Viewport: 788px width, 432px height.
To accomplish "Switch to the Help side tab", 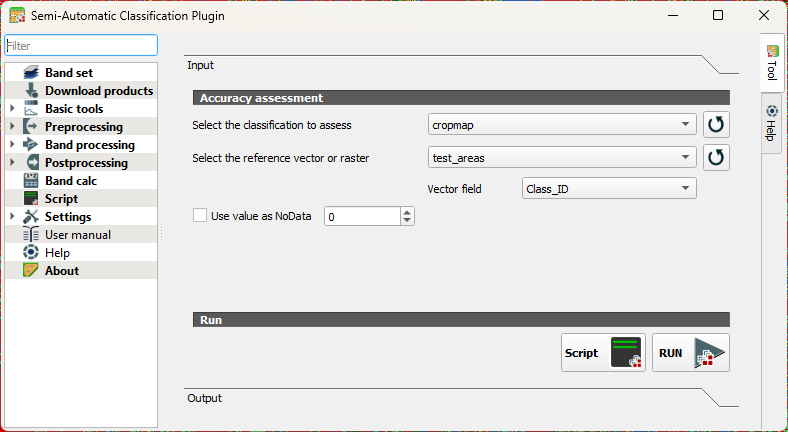I will pyautogui.click(x=771, y=123).
